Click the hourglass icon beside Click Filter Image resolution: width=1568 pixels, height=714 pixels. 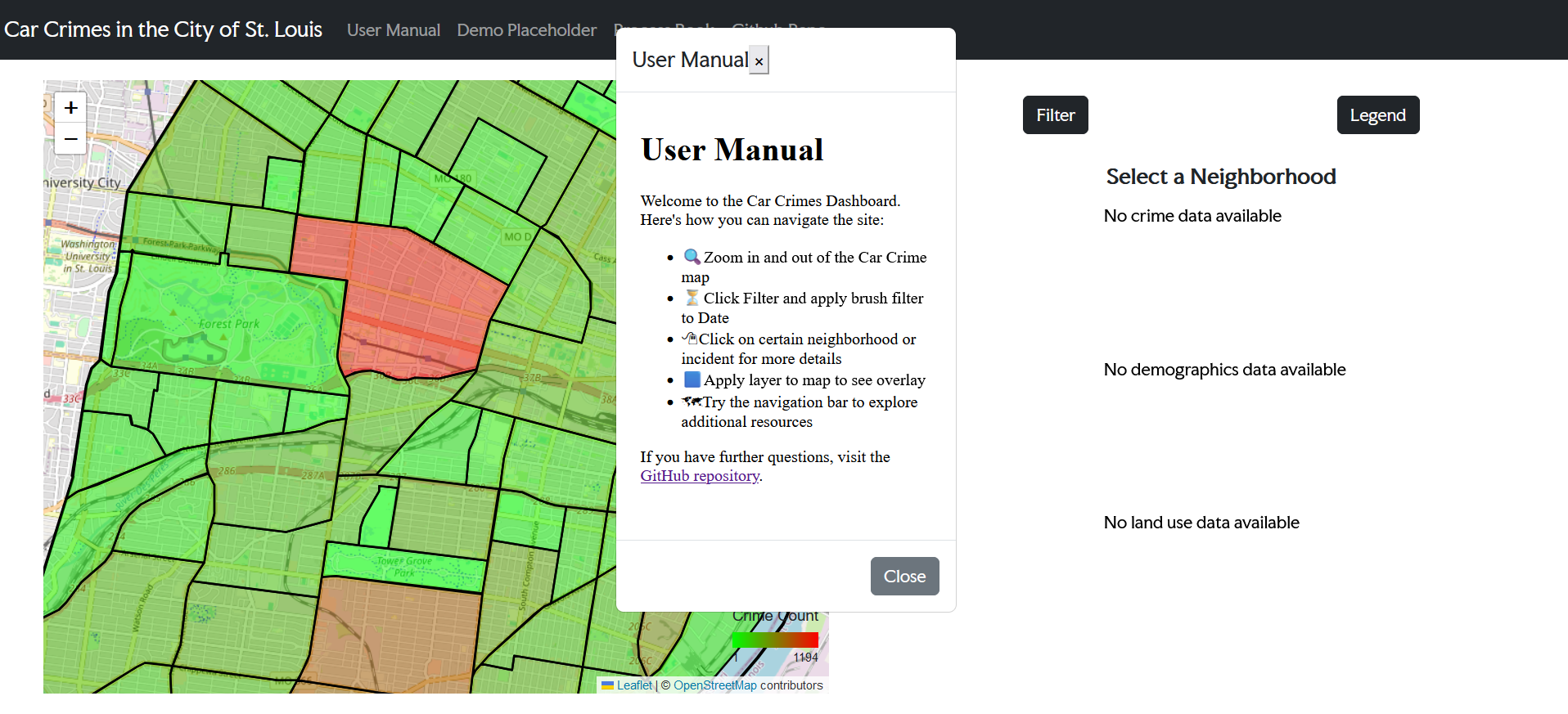tap(692, 298)
